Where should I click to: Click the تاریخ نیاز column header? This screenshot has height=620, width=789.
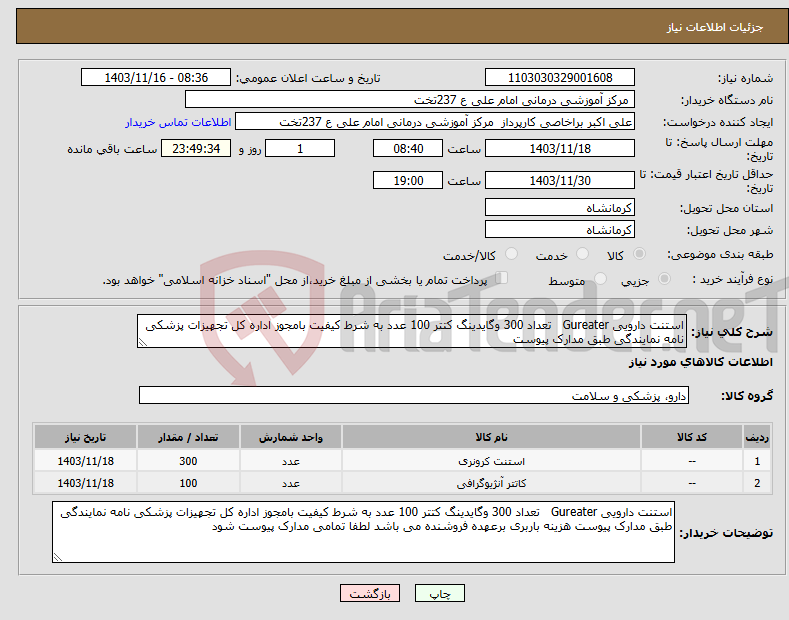[86, 437]
